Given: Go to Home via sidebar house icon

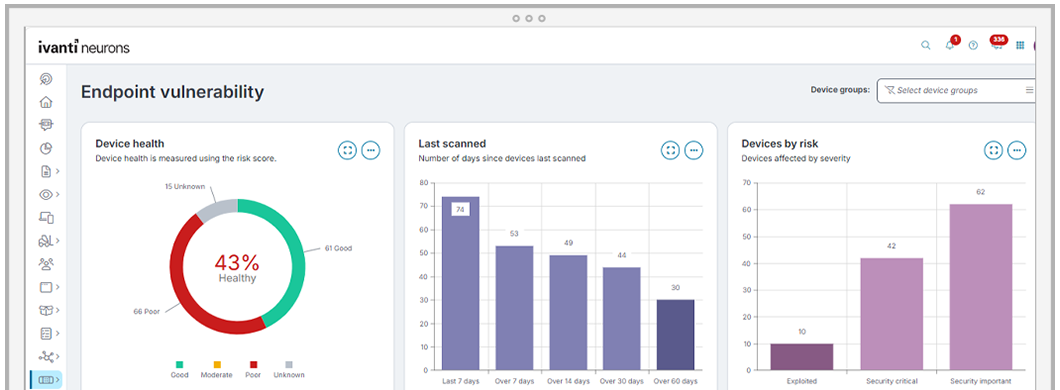Looking at the screenshot, I should pos(46,102).
